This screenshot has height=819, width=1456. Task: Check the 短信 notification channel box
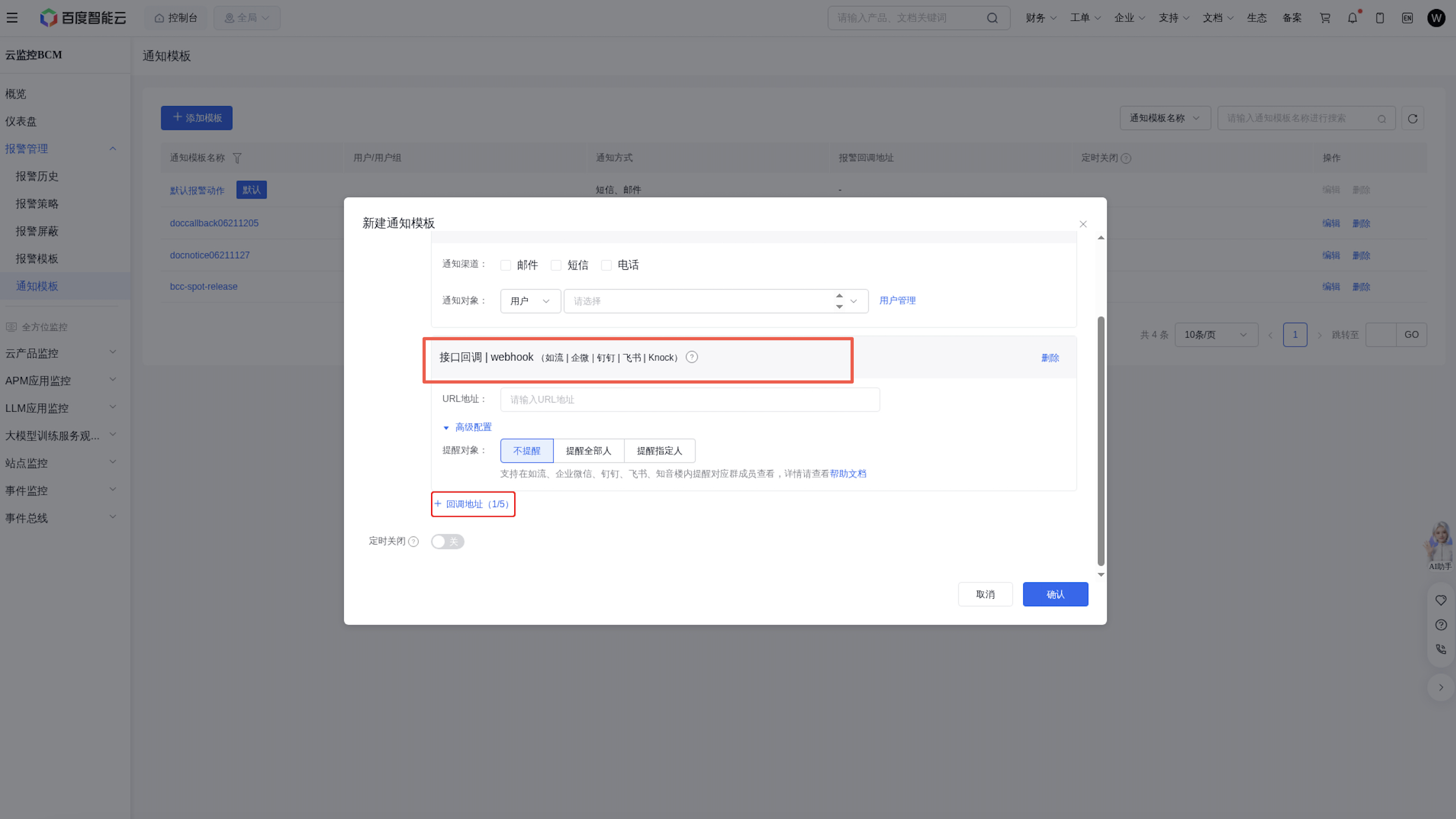(556, 266)
